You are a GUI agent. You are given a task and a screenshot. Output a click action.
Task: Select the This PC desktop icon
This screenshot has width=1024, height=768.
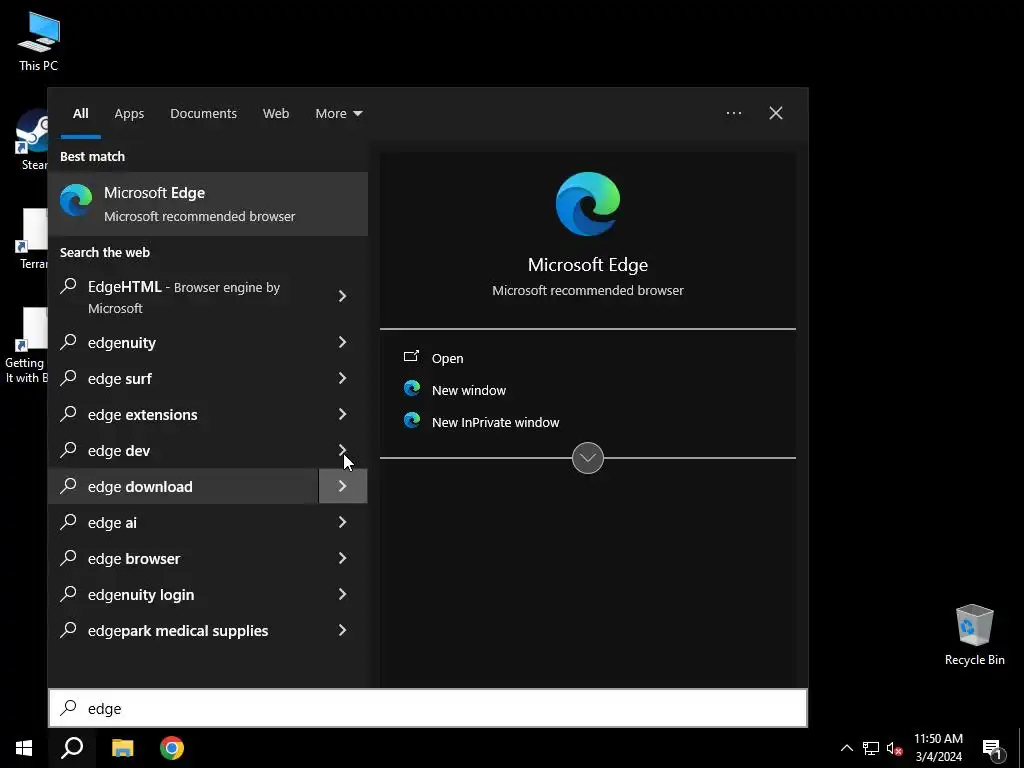click(x=38, y=41)
